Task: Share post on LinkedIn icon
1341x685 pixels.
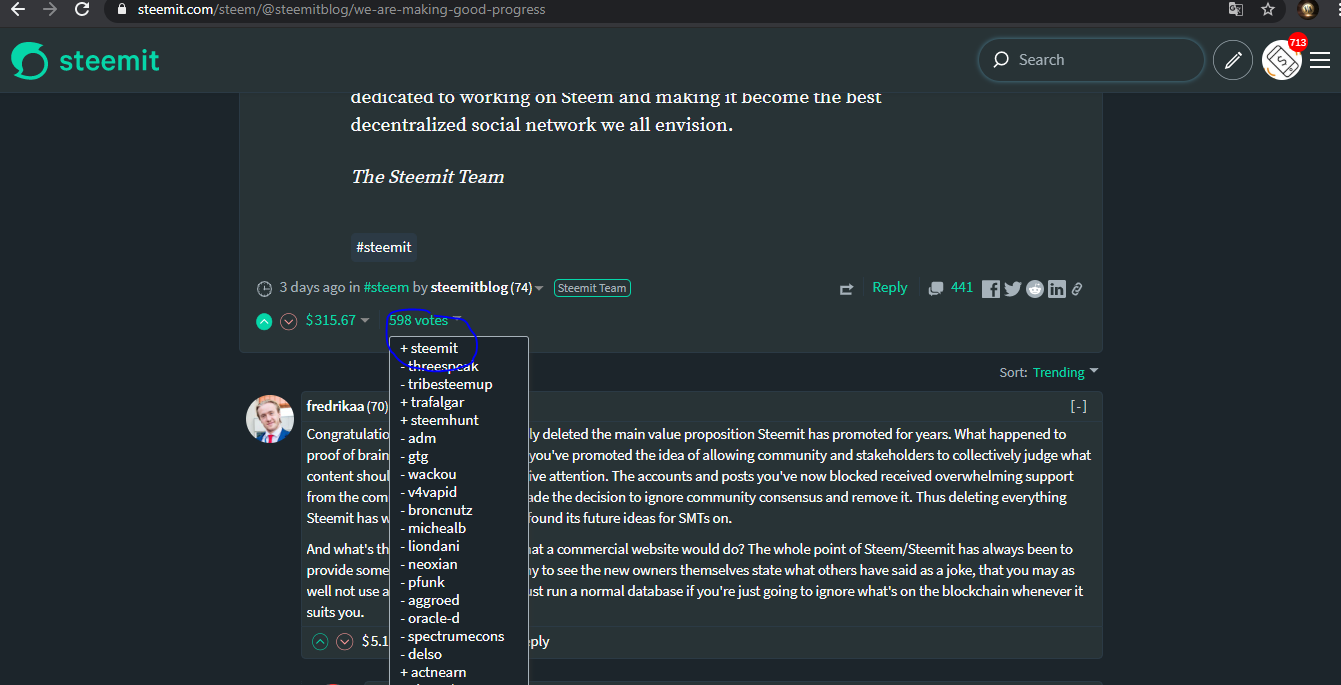Action: tap(1057, 289)
